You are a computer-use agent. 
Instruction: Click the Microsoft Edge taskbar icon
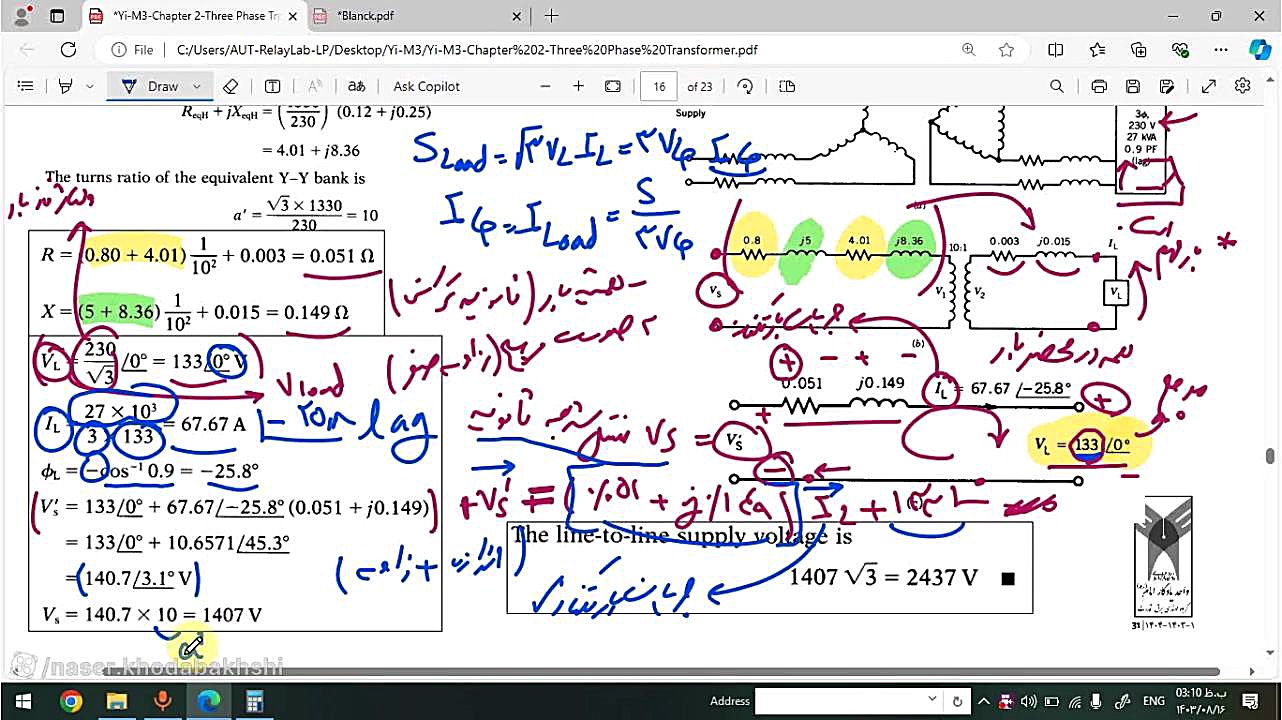[208, 701]
